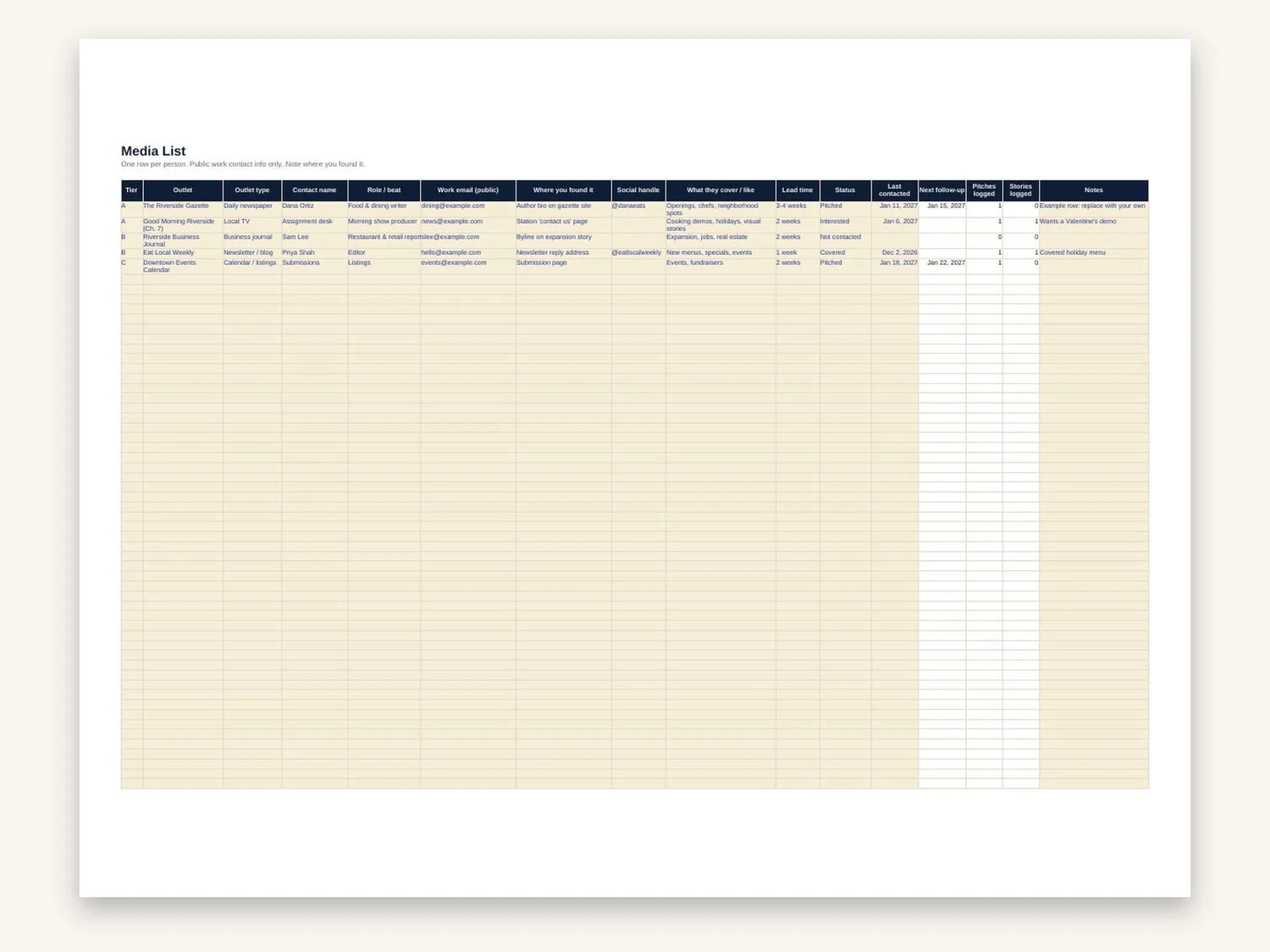The width and height of the screenshot is (1270, 952).
Task: Select the 'Covered holiday menu' note cell
Action: 1094,253
